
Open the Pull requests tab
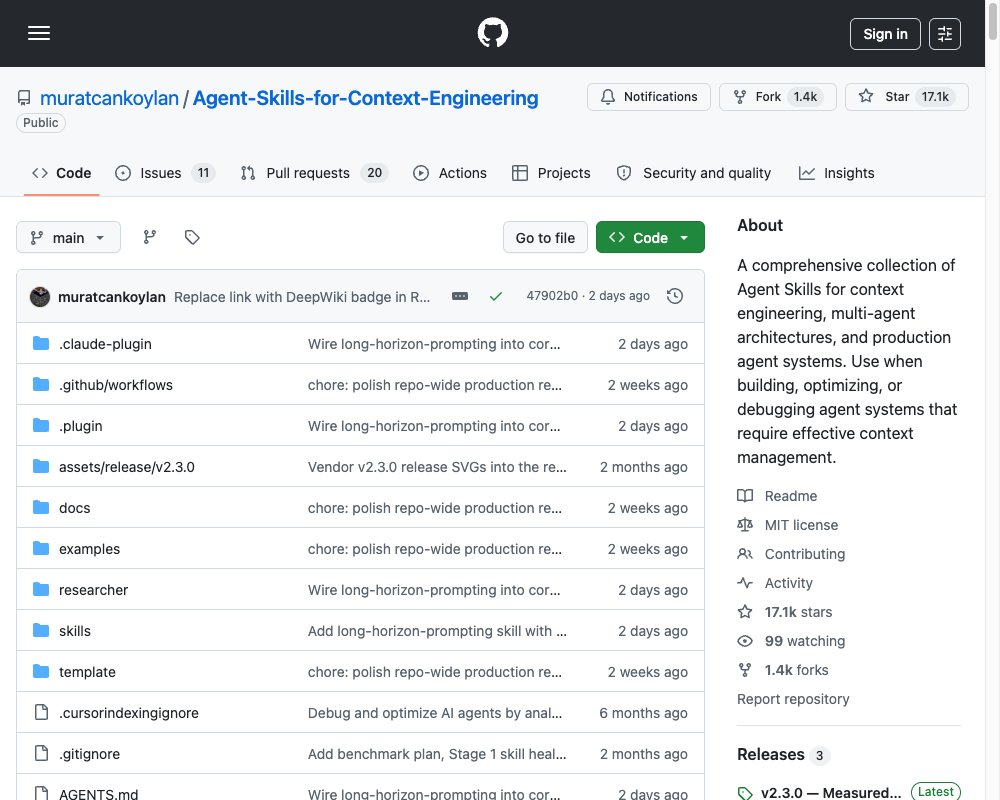(x=314, y=173)
